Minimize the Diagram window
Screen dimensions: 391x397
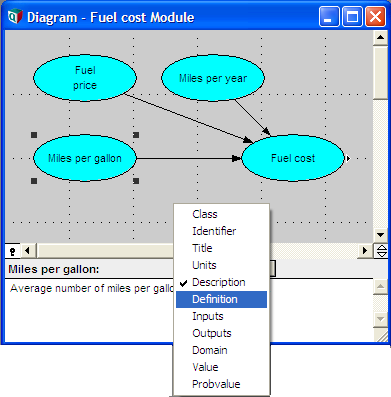tap(329, 17)
